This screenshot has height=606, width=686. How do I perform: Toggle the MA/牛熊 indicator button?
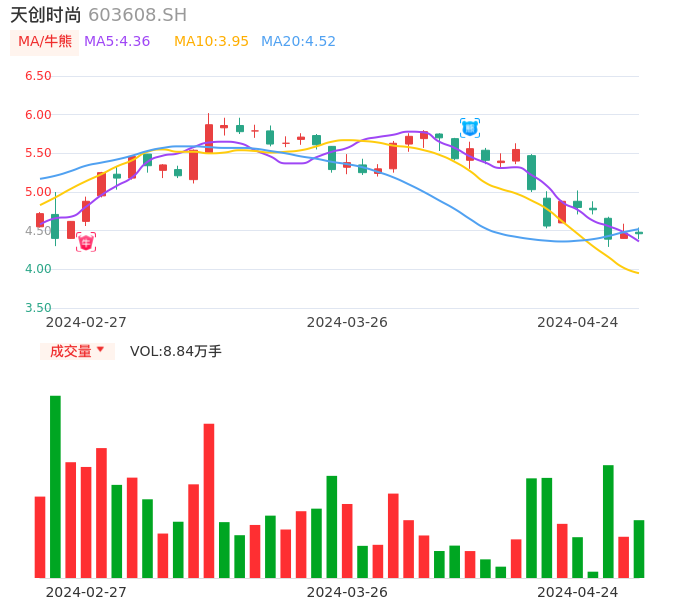click(x=45, y=42)
